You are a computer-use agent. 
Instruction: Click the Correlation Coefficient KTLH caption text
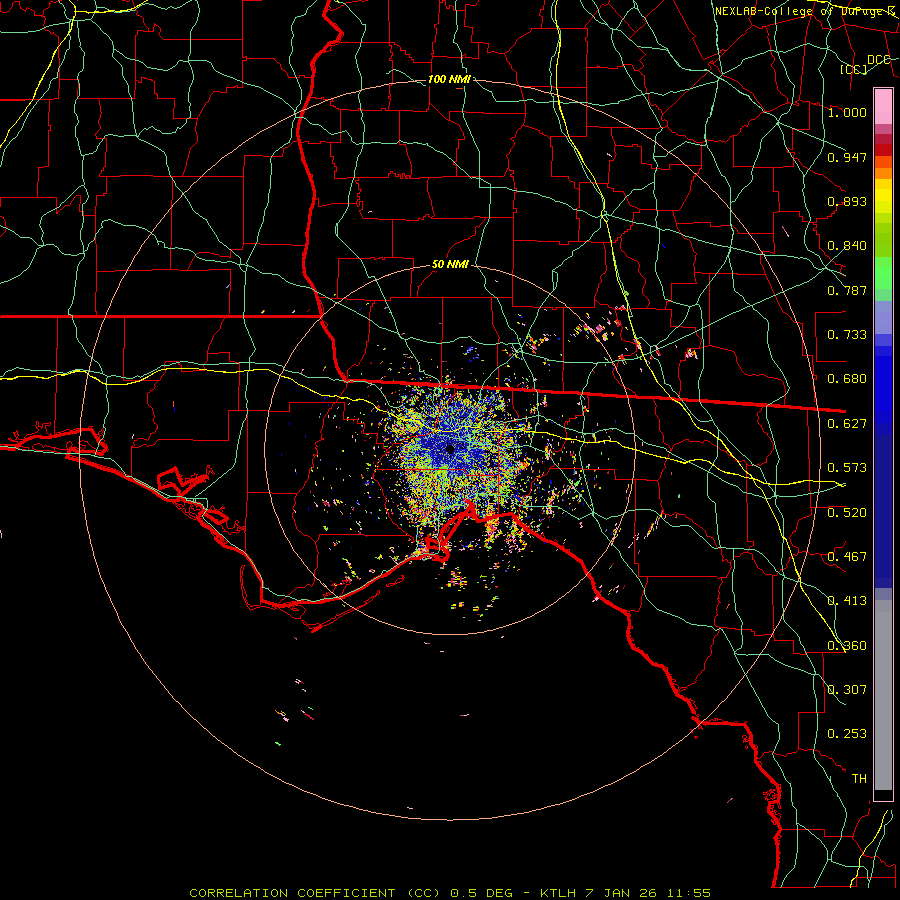450,893
